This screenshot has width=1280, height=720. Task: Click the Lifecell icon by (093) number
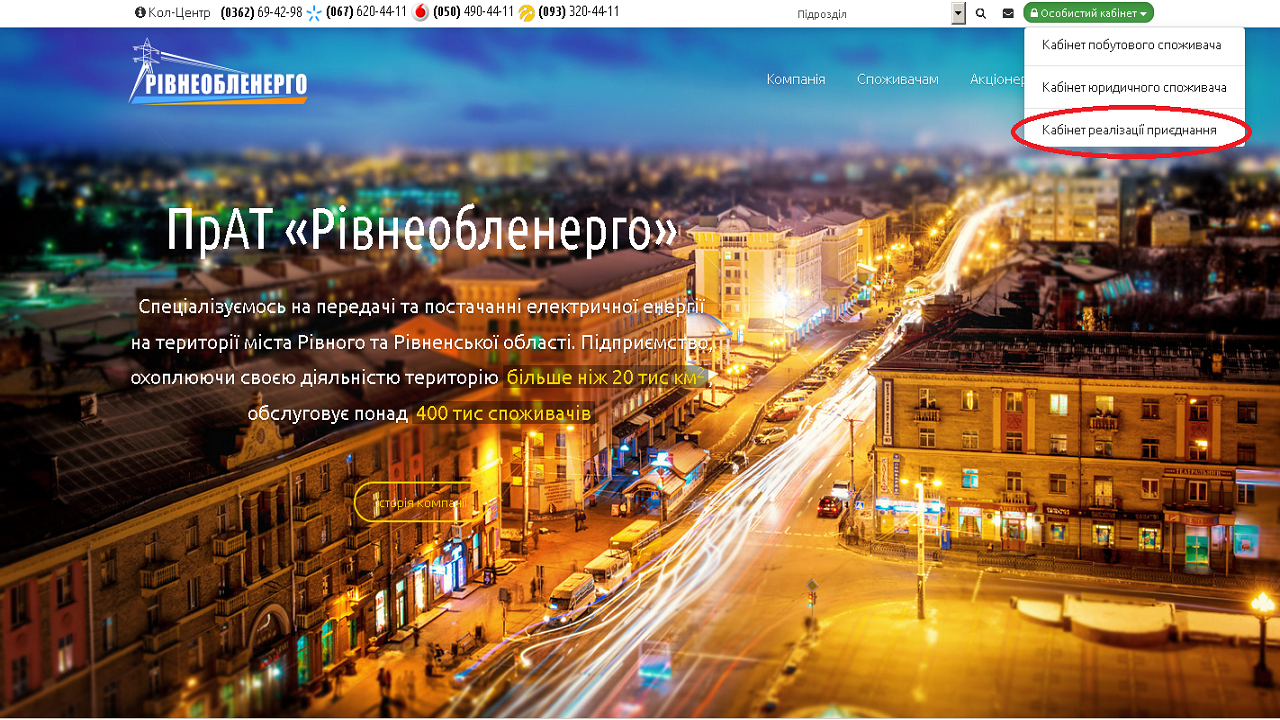tap(527, 13)
